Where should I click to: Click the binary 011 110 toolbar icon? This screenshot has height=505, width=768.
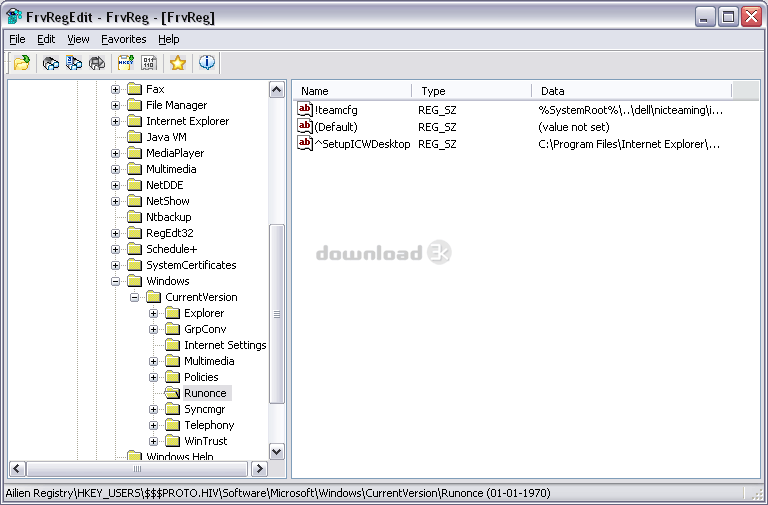[149, 63]
